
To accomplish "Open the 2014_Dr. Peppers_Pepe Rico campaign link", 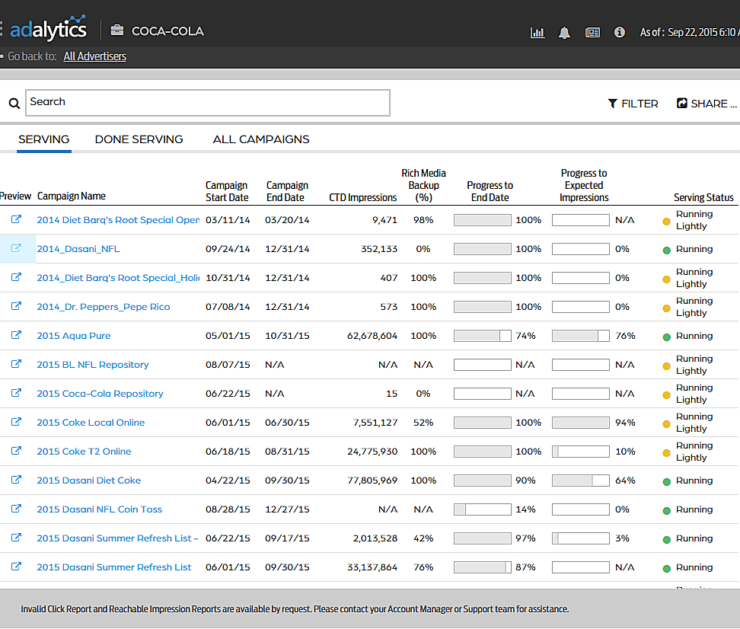I will click(103, 307).
